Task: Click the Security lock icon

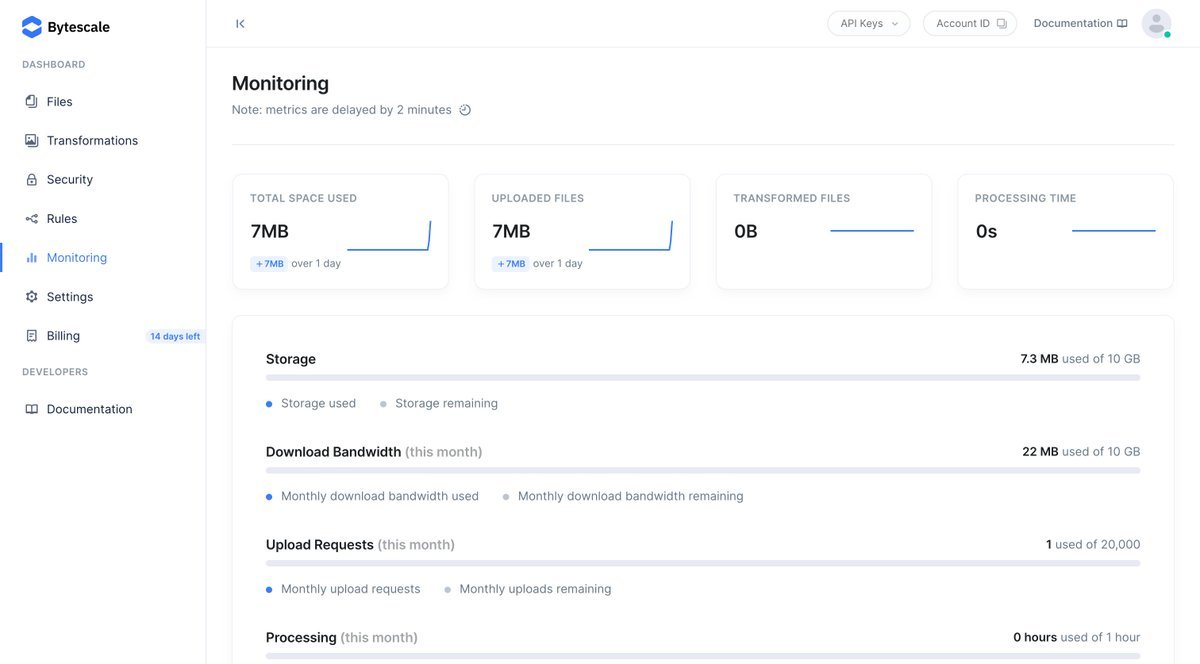Action: [x=32, y=180]
